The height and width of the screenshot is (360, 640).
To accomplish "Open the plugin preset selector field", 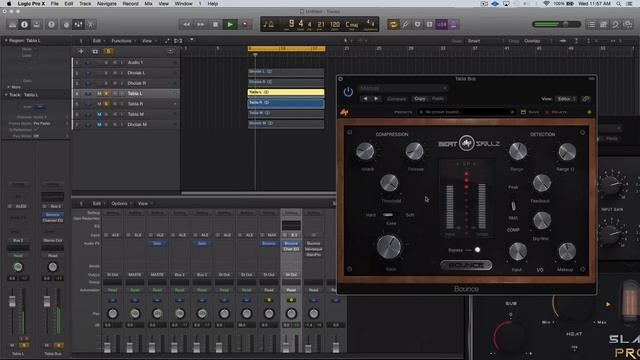I will coord(467,112).
